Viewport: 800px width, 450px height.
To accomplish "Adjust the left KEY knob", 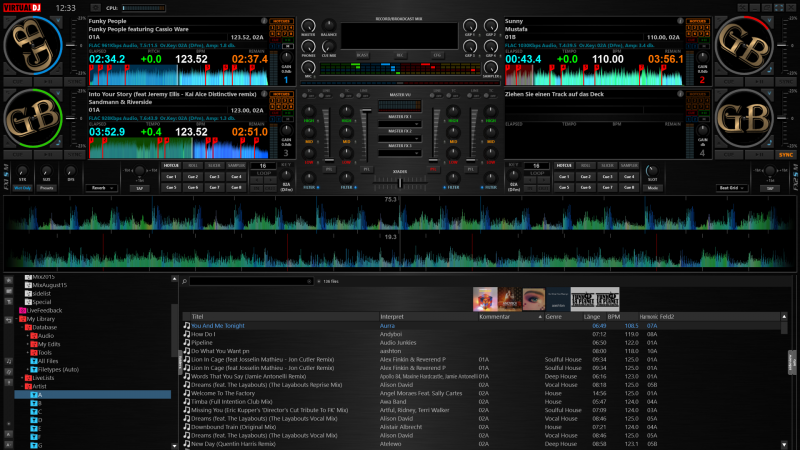I will 286,176.
